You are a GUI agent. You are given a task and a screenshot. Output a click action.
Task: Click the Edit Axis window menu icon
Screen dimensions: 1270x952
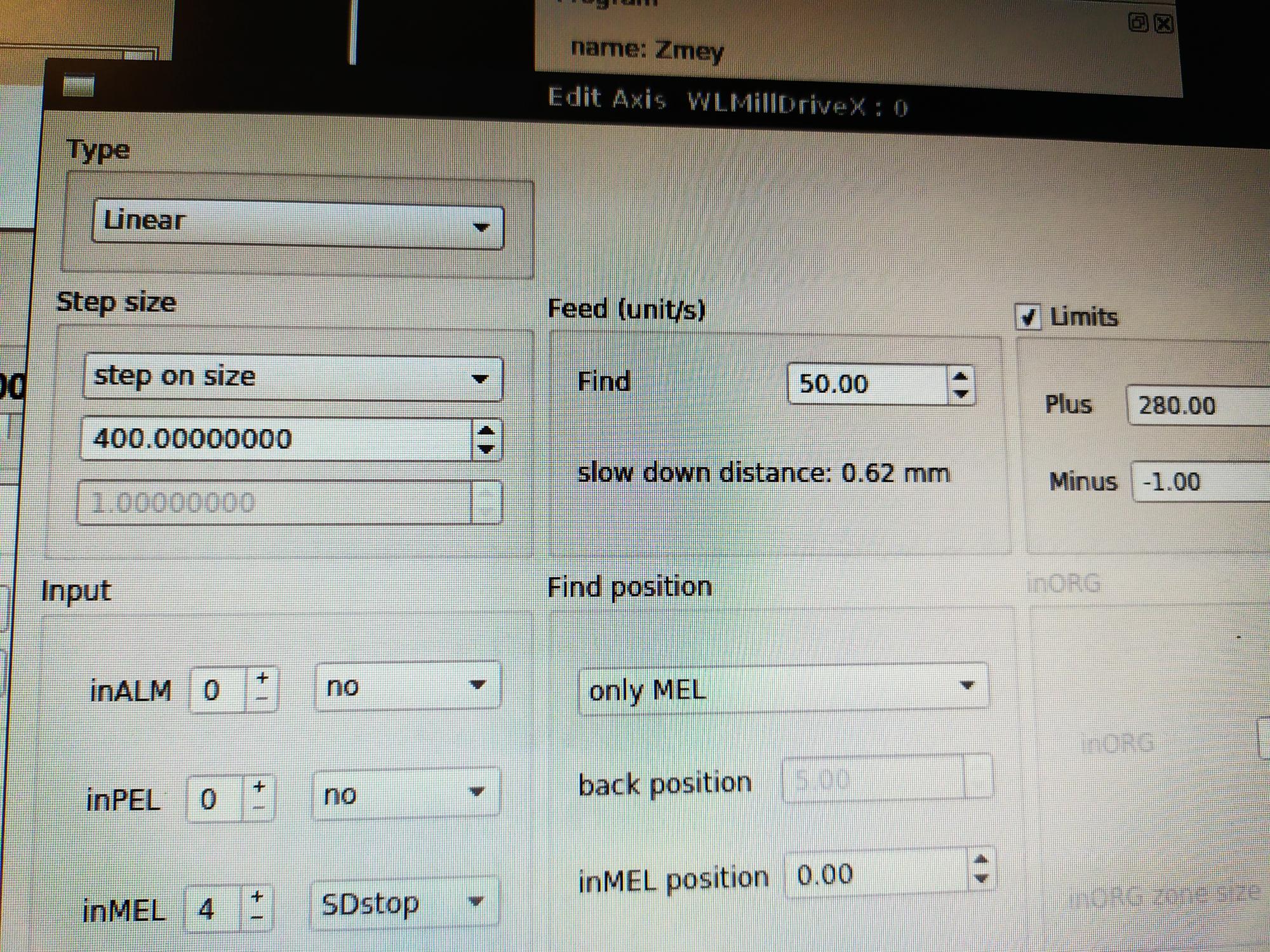[79, 86]
